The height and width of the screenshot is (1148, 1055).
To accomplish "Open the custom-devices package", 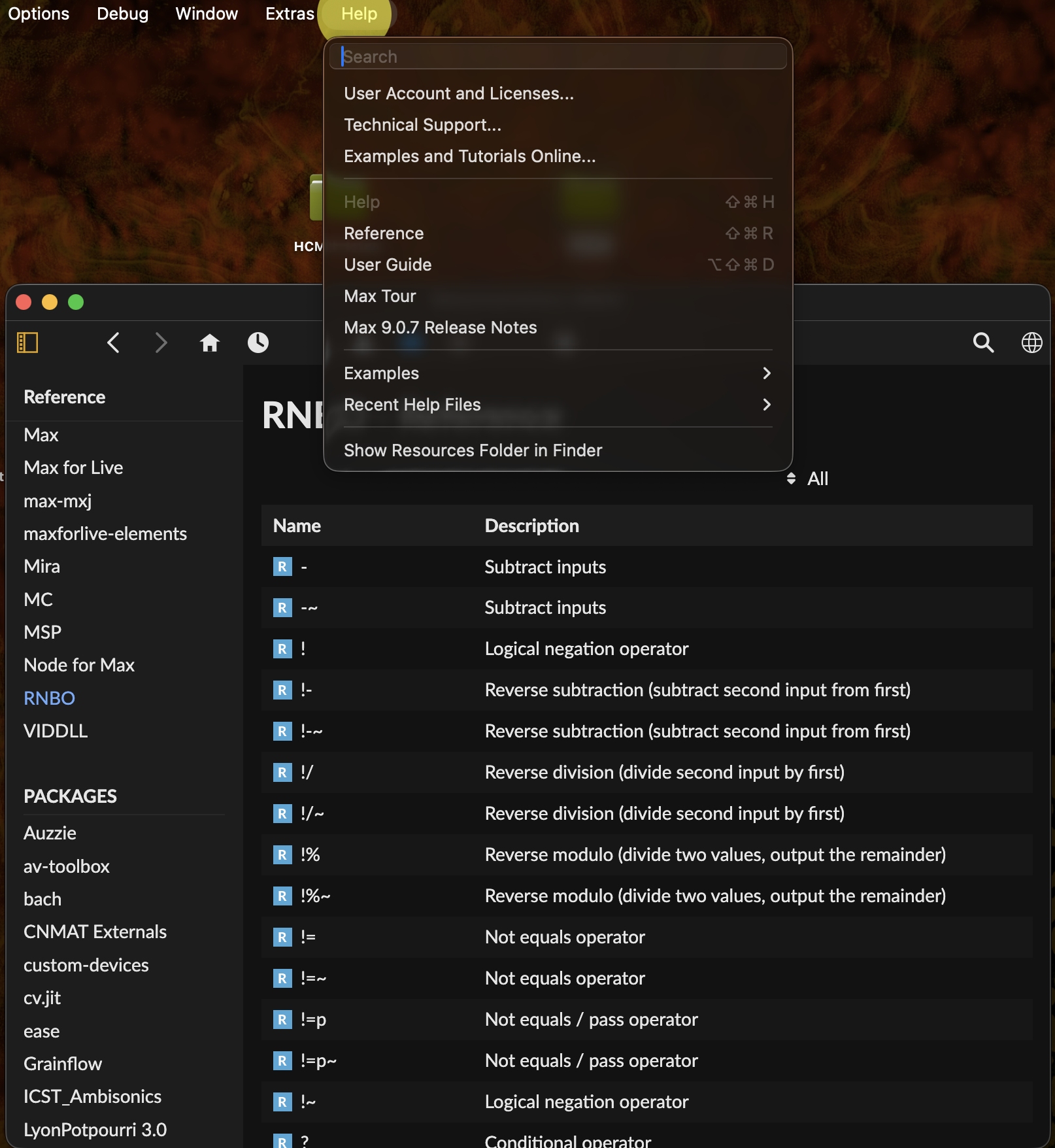I will 86,965.
